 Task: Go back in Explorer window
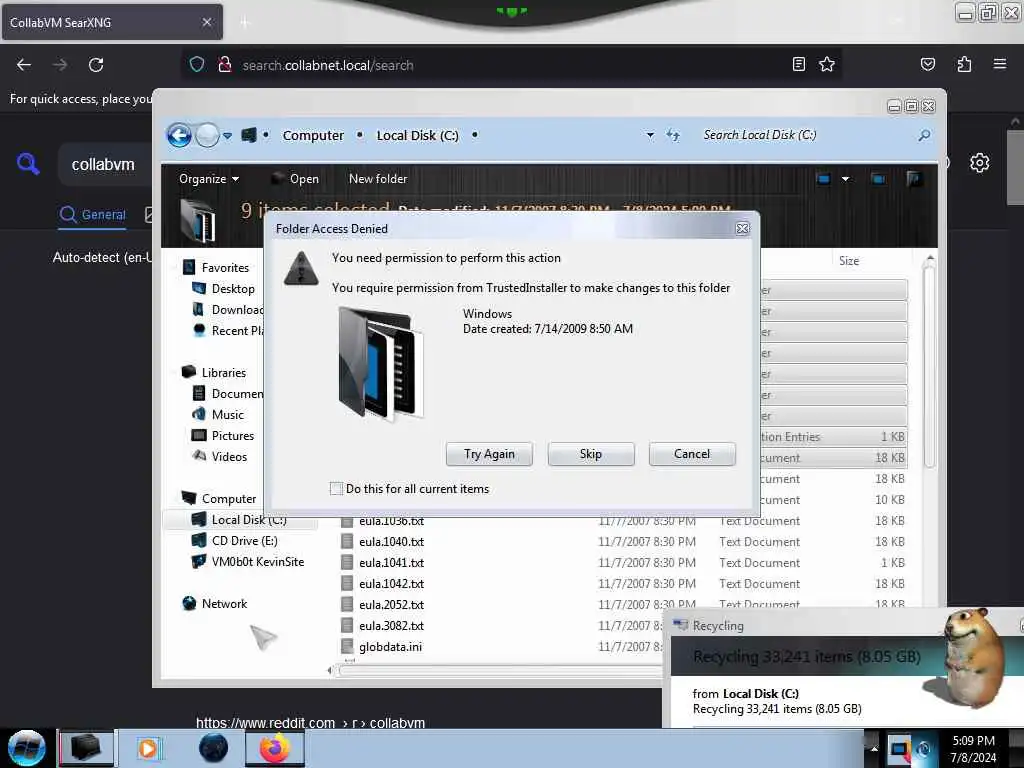click(x=180, y=135)
